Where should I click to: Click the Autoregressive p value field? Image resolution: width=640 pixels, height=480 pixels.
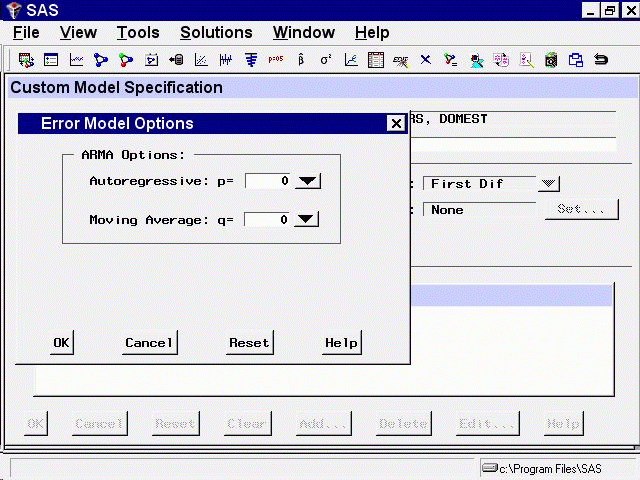pos(269,181)
